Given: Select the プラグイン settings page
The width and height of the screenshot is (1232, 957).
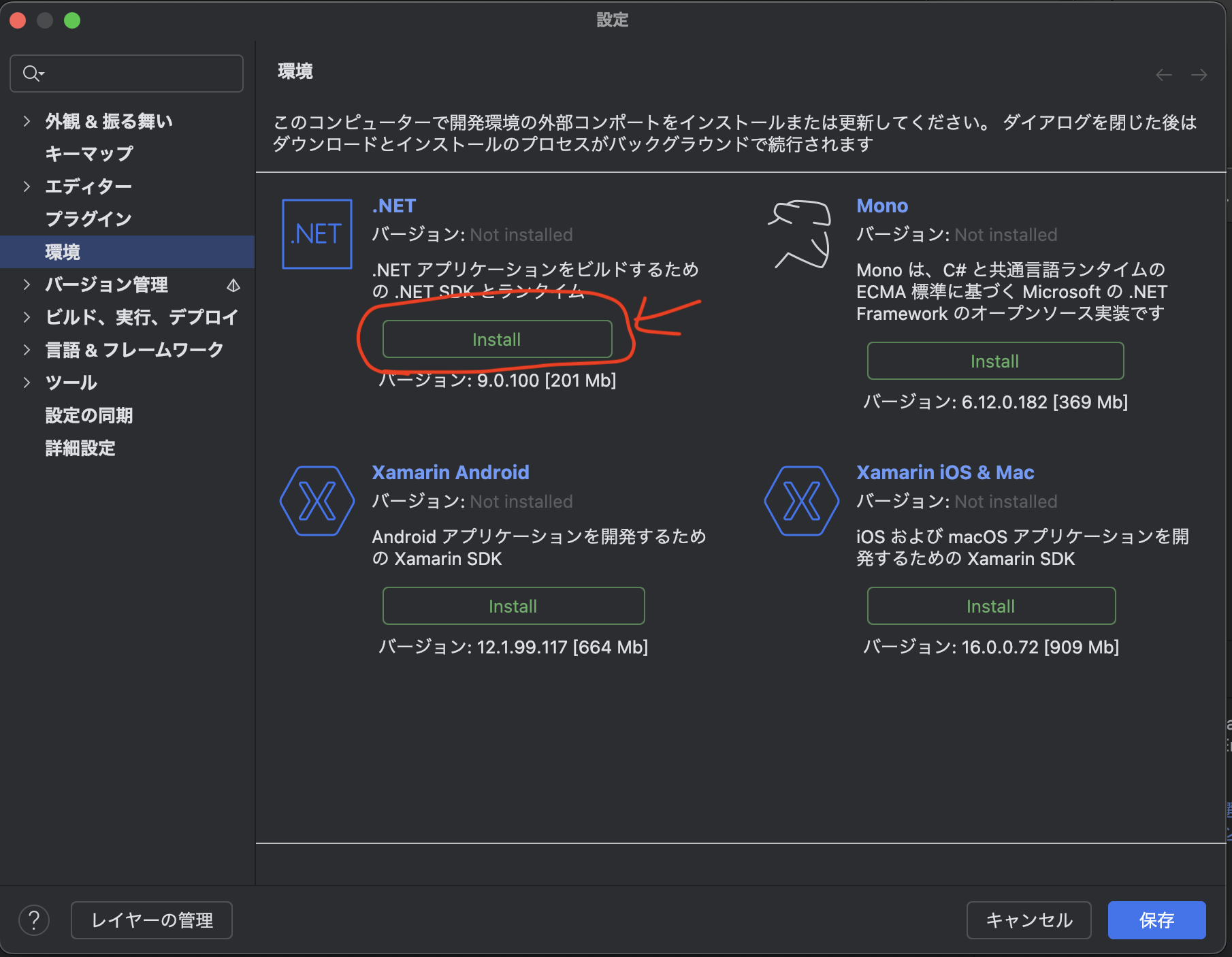Looking at the screenshot, I should [x=88, y=218].
